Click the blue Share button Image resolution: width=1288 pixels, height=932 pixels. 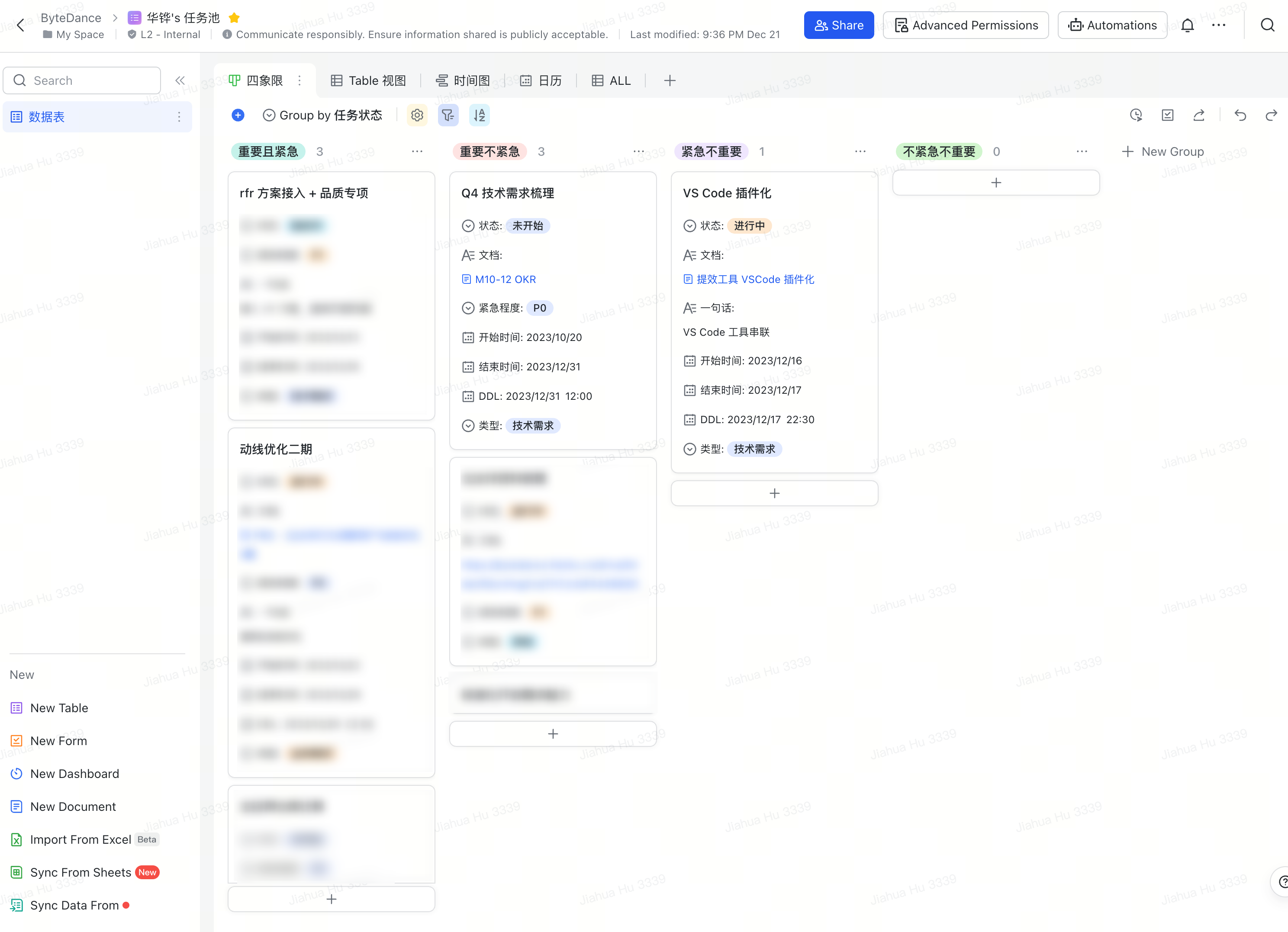click(838, 25)
